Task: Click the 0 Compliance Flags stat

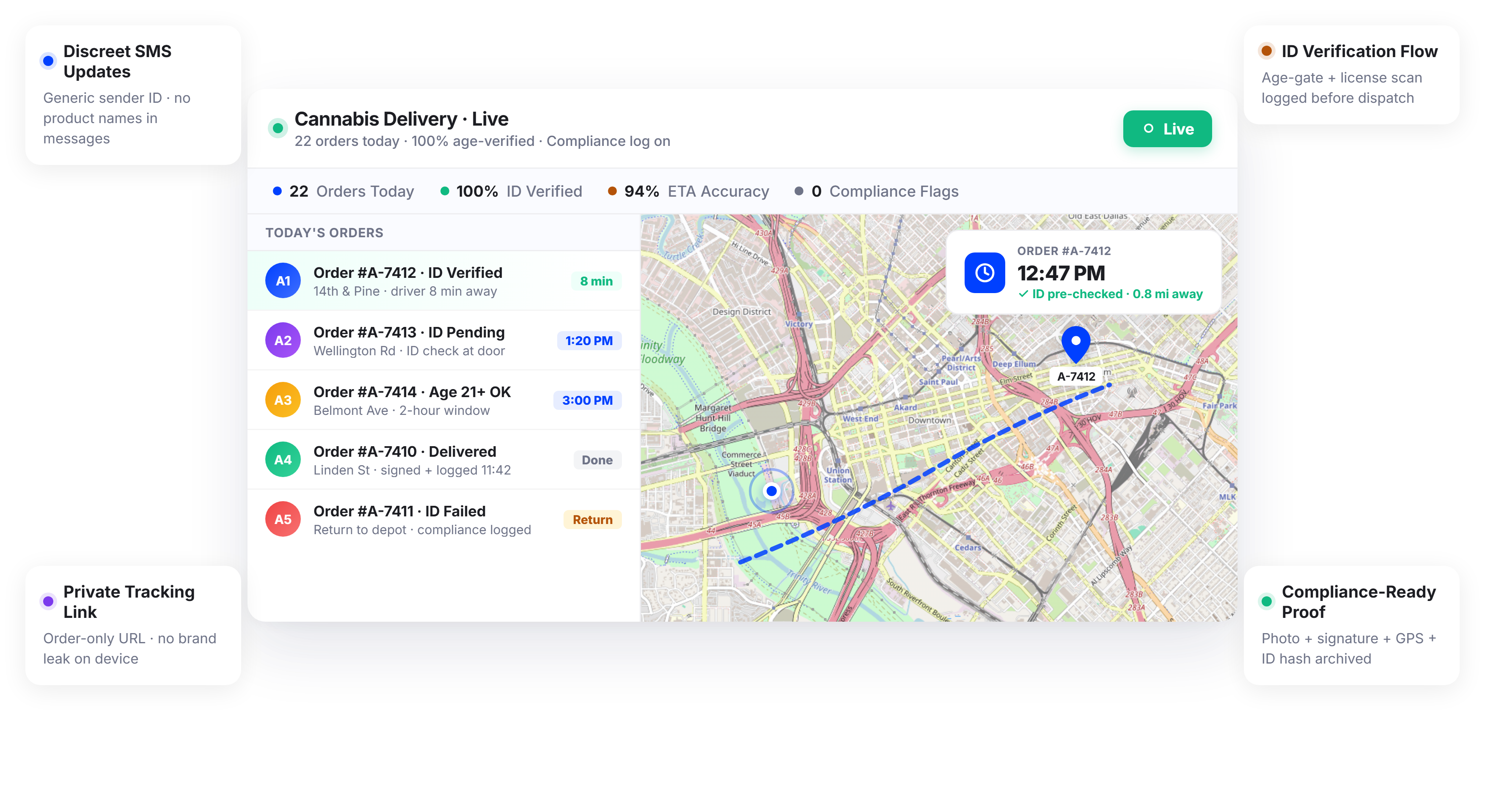Action: click(x=877, y=191)
